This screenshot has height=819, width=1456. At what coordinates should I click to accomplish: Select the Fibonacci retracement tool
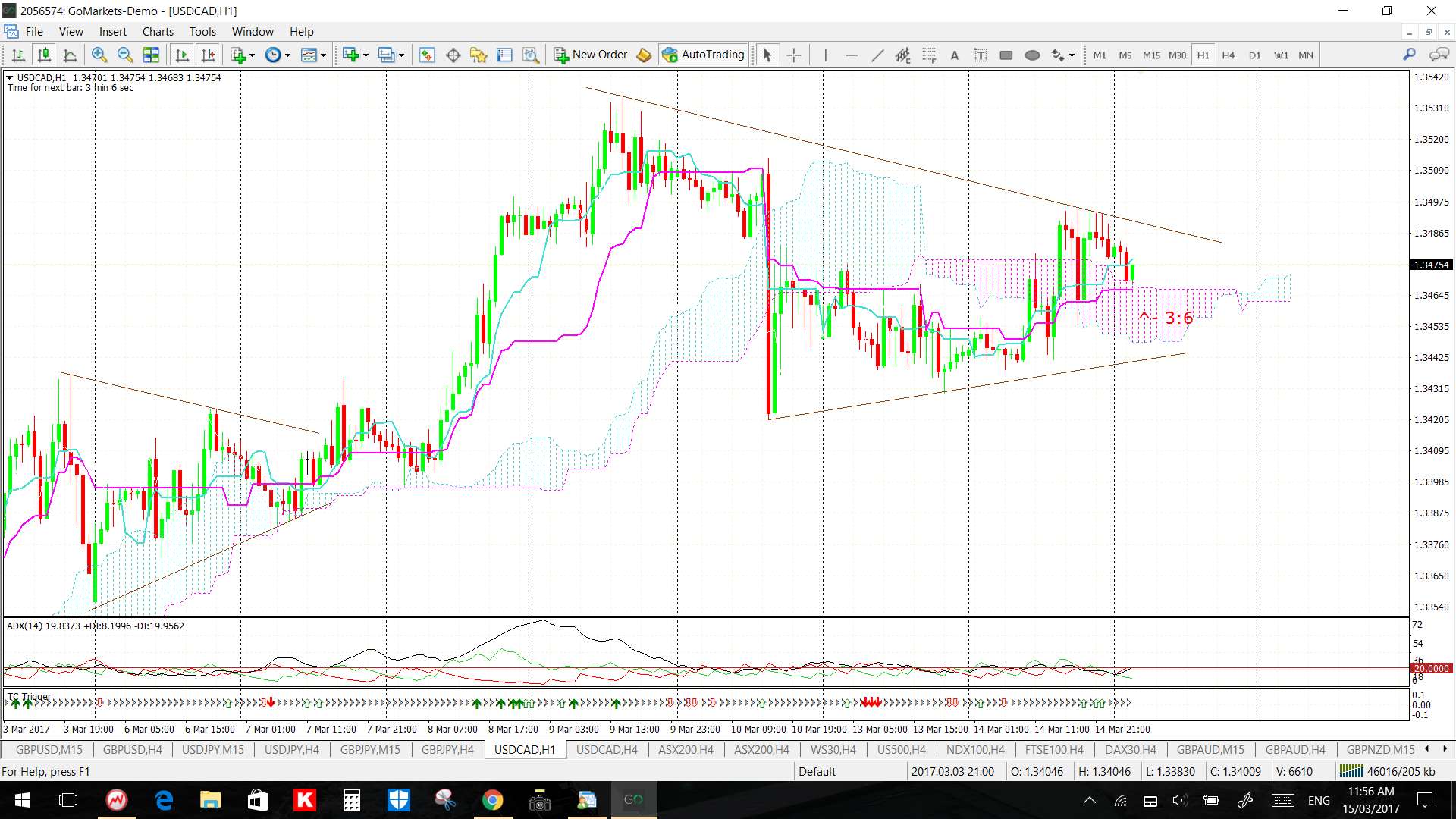[x=929, y=55]
